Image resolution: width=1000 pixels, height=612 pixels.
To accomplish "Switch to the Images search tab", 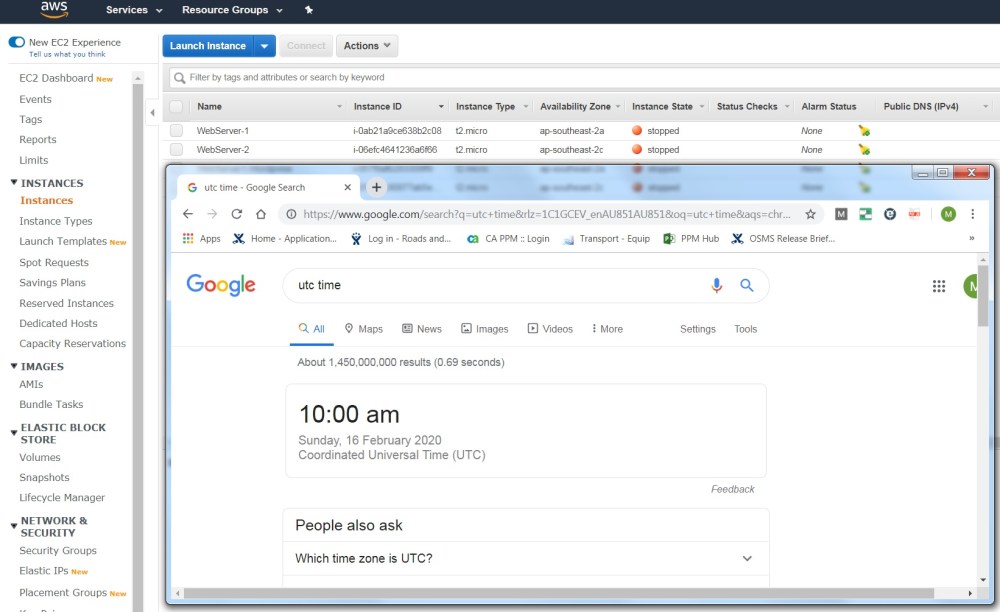I will pos(485,329).
